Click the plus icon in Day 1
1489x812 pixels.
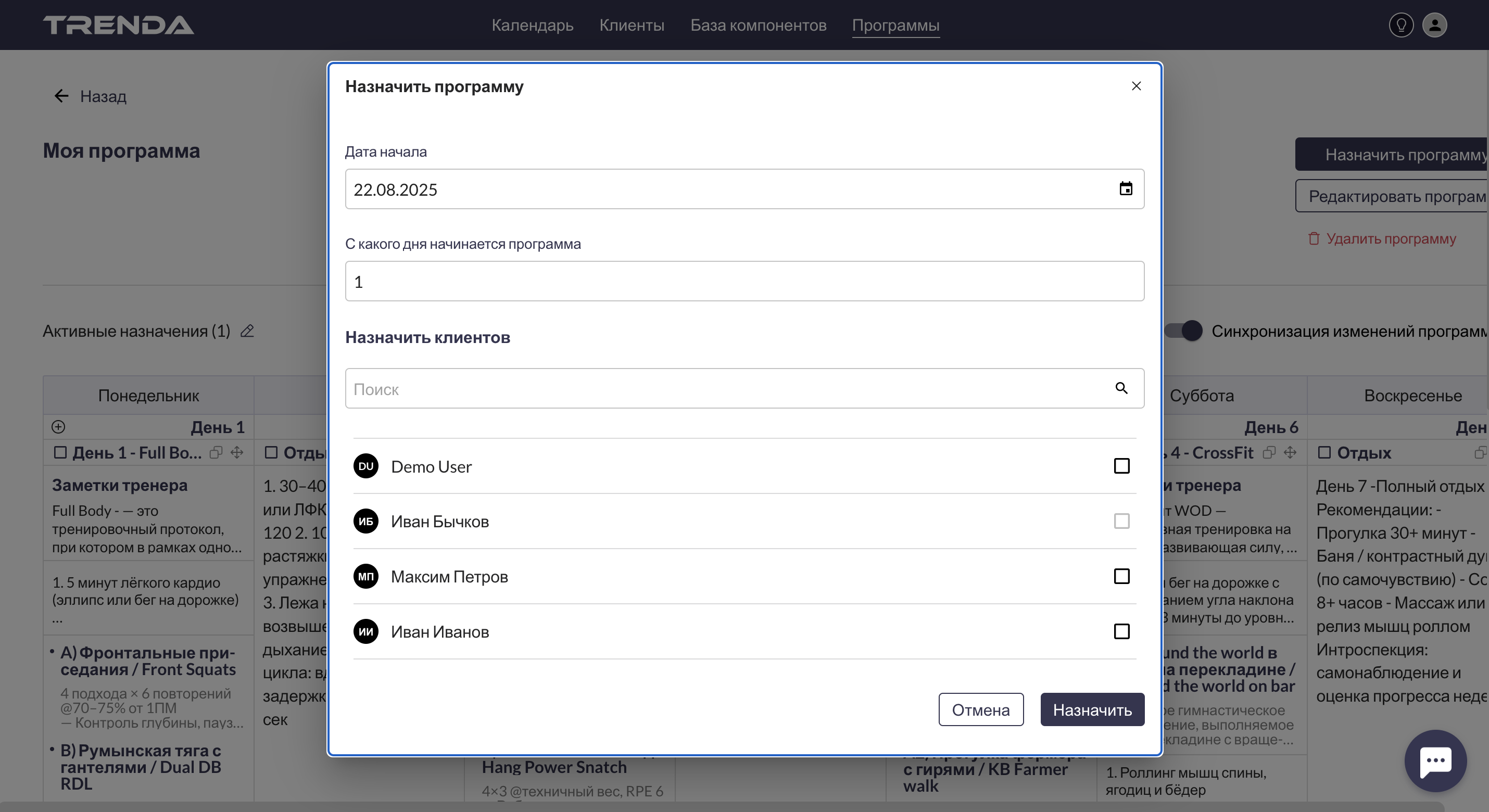point(58,427)
